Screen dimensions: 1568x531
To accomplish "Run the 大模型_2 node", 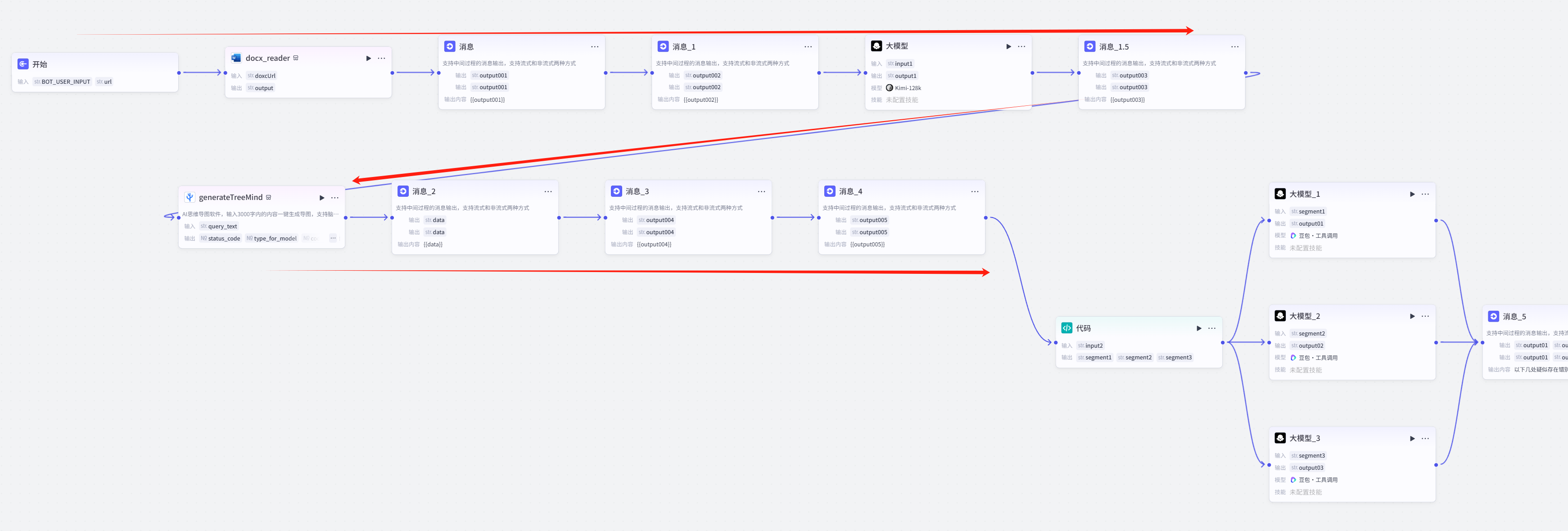I will 1412,316.
